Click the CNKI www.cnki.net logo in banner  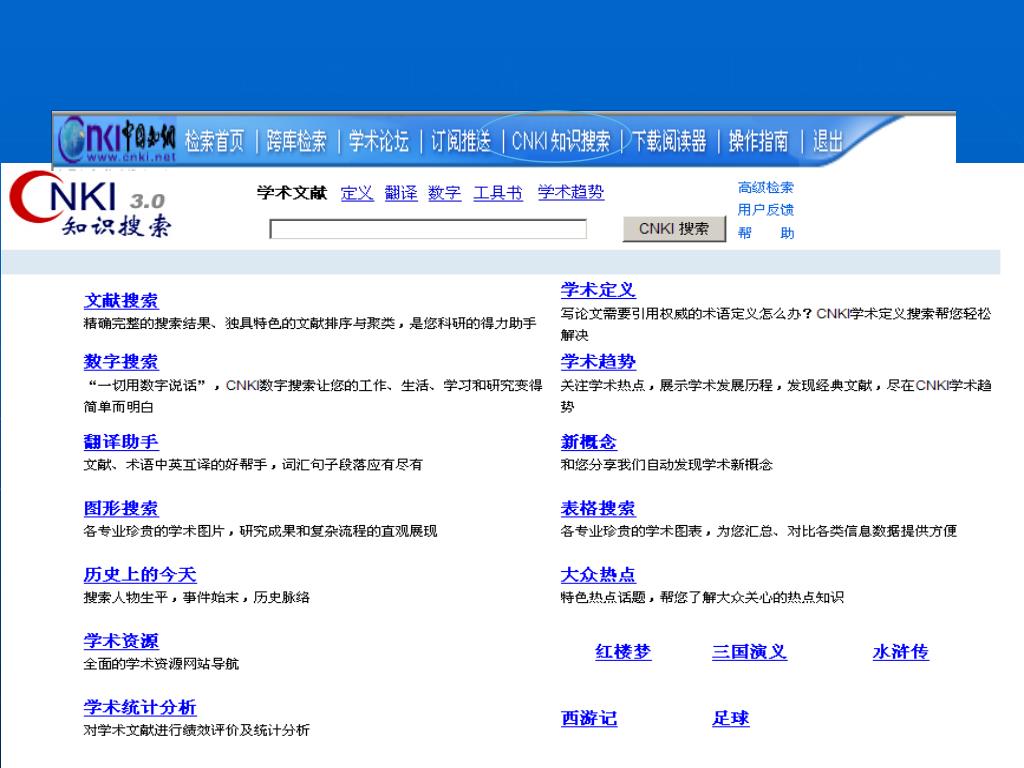117,139
